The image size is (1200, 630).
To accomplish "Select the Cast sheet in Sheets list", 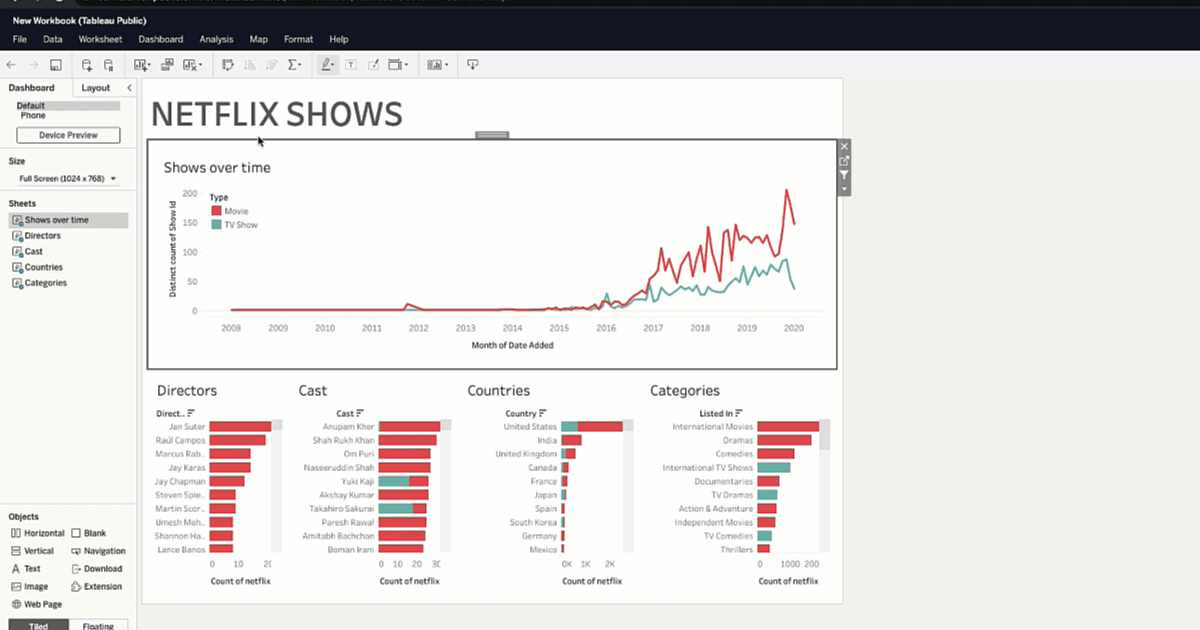I will 27,252.
